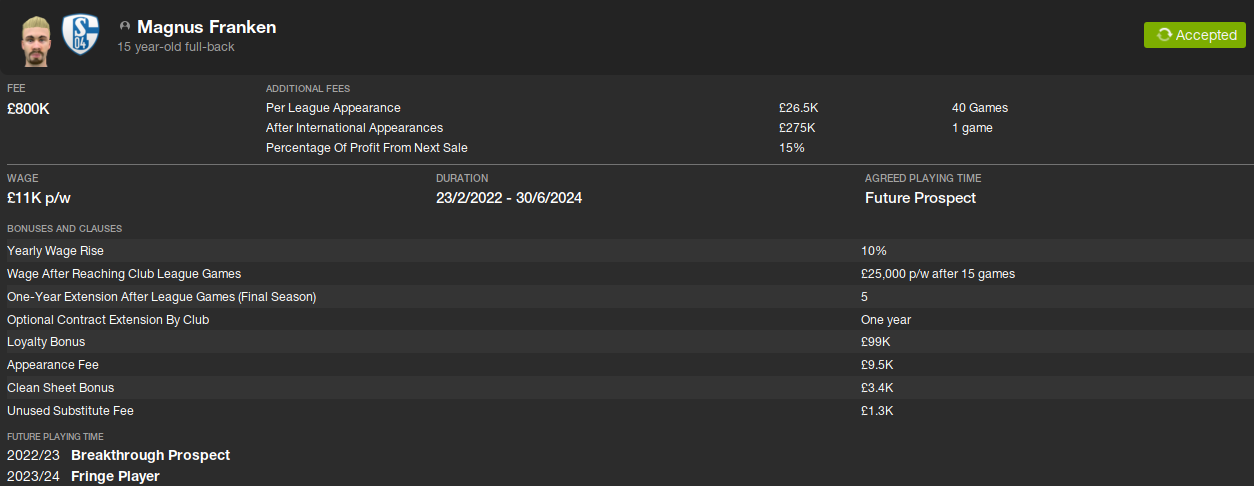Image resolution: width=1254 pixels, height=486 pixels.
Task: Select the Yearly Wage Rise clause row
Action: coord(55,251)
